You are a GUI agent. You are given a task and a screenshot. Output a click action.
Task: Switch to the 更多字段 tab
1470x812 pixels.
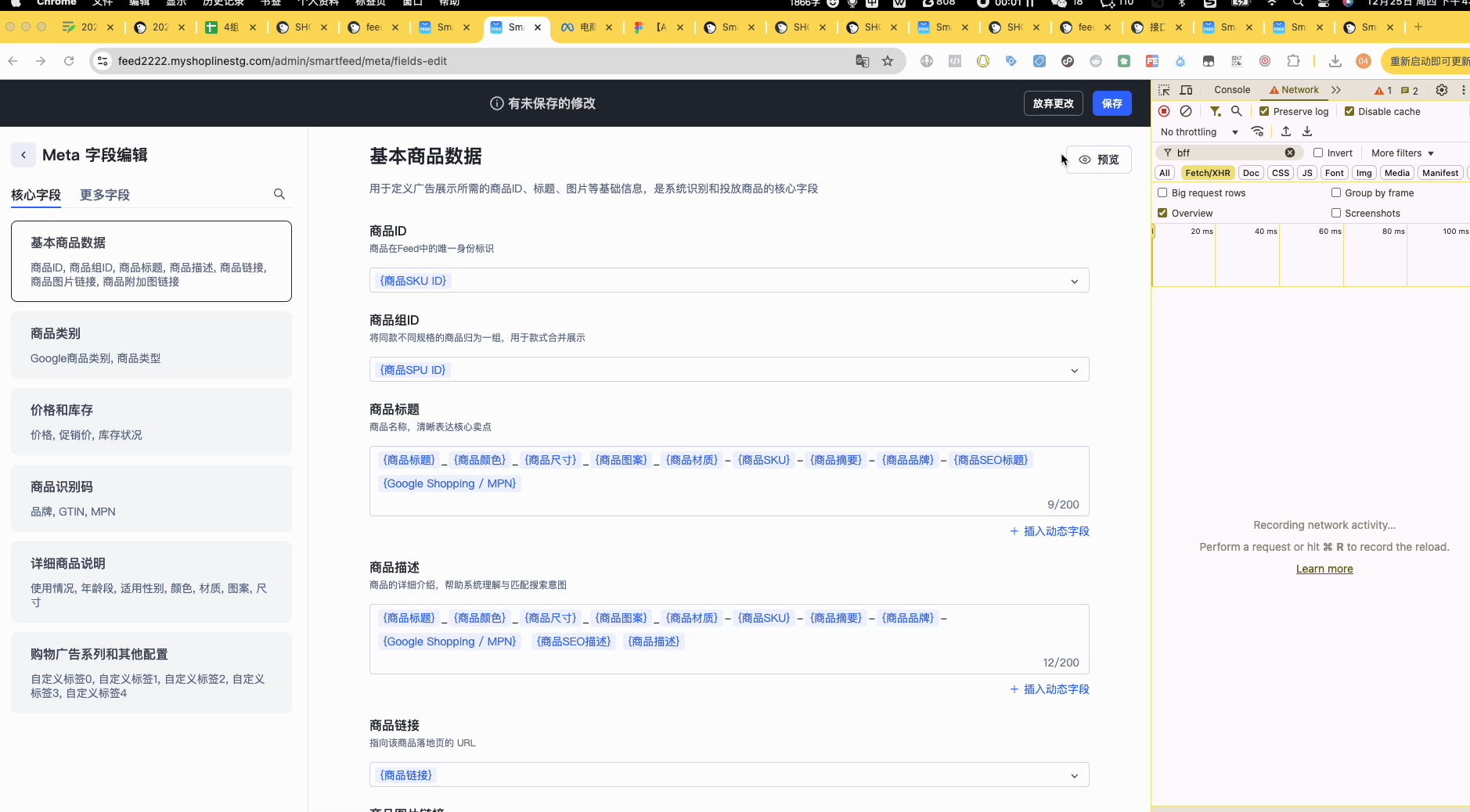tap(105, 195)
